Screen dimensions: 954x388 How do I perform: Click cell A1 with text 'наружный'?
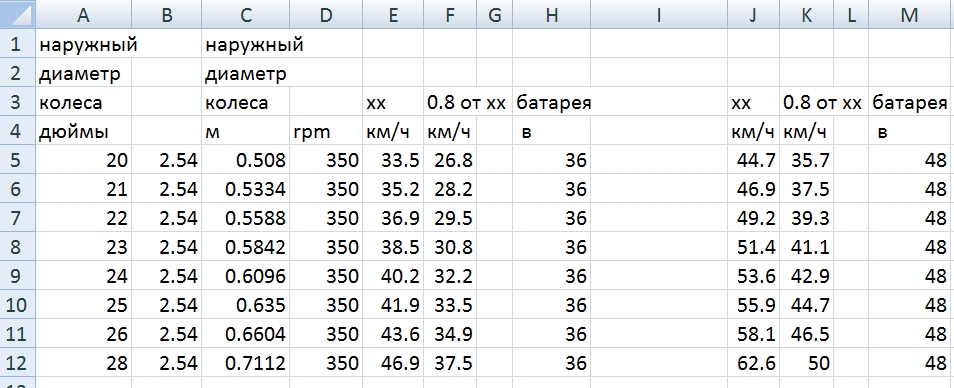[83, 44]
